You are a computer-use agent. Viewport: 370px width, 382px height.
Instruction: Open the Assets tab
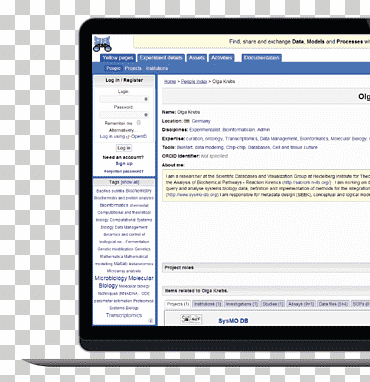tap(196, 58)
